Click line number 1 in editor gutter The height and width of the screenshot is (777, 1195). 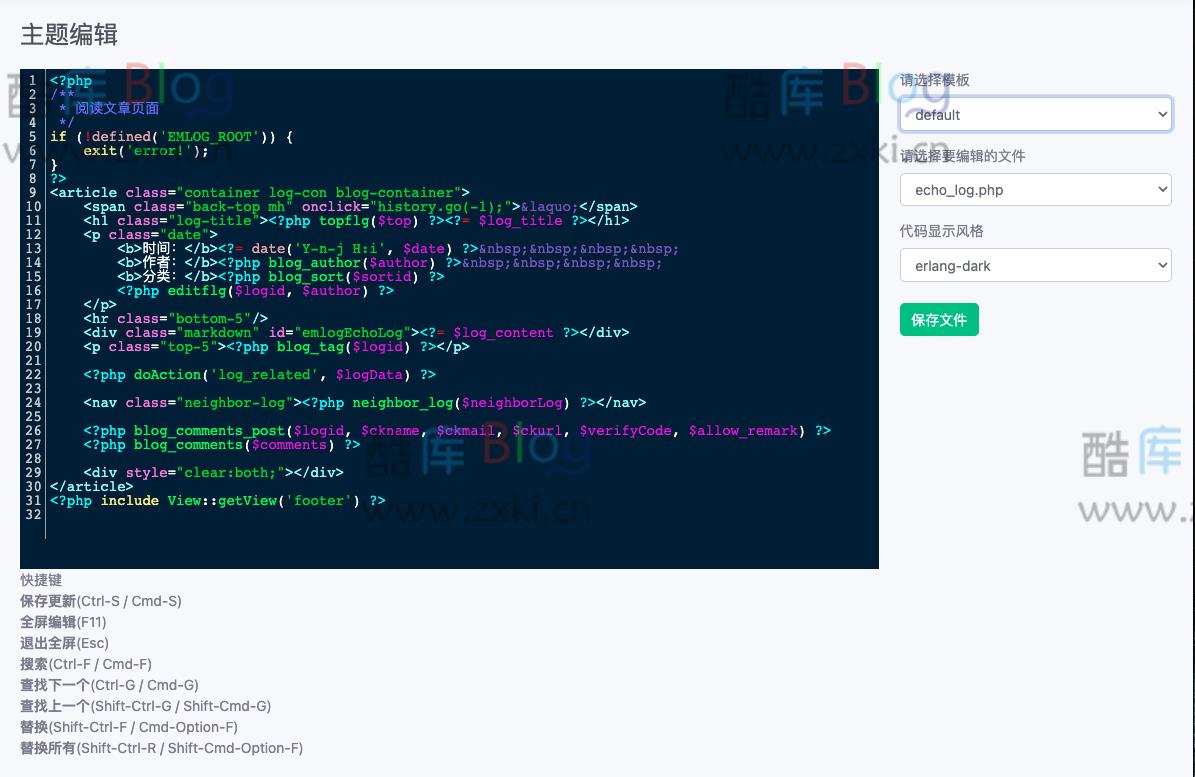click(x=33, y=81)
